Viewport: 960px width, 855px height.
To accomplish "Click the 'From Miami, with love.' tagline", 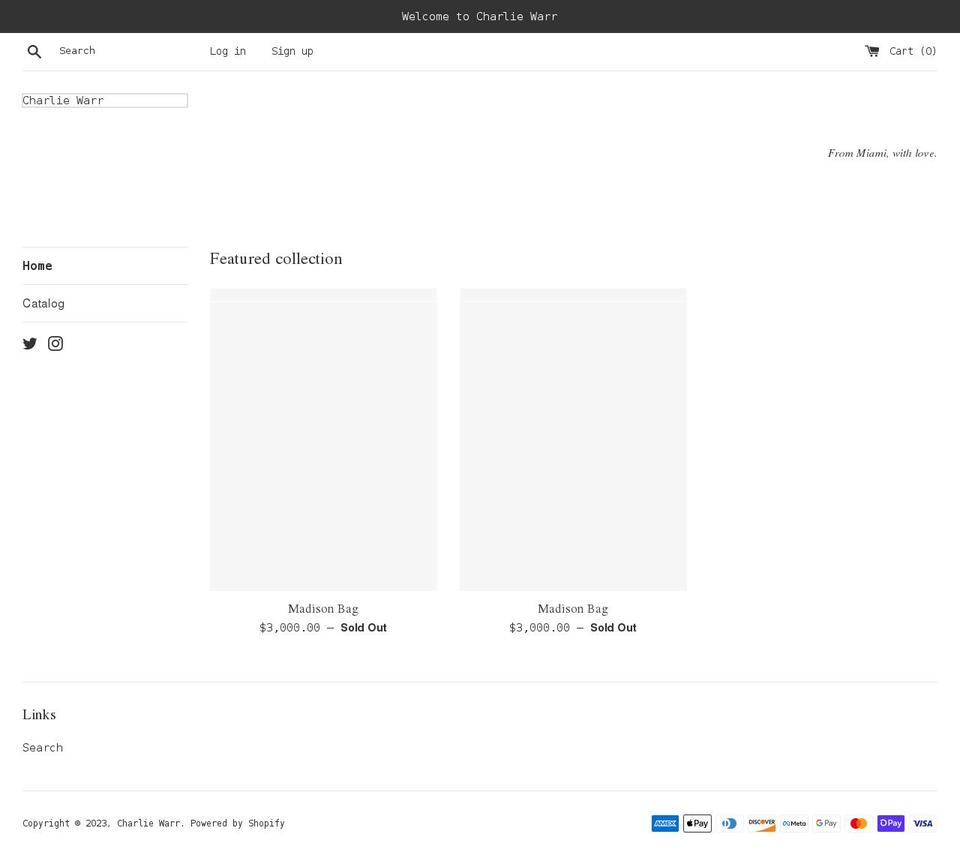I will point(882,154).
